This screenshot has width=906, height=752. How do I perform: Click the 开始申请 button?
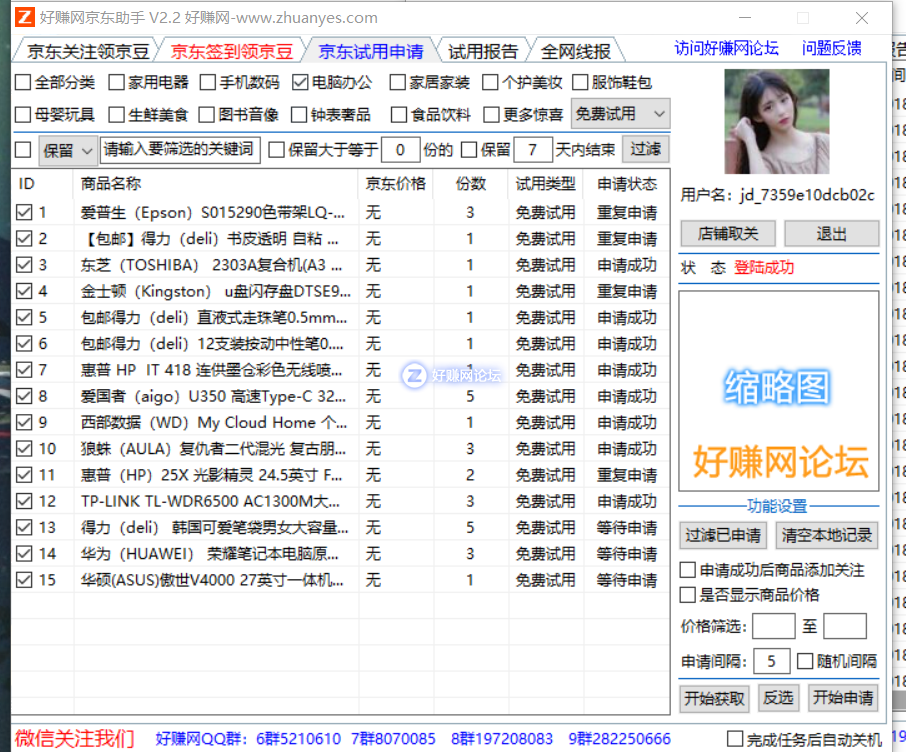(842, 699)
